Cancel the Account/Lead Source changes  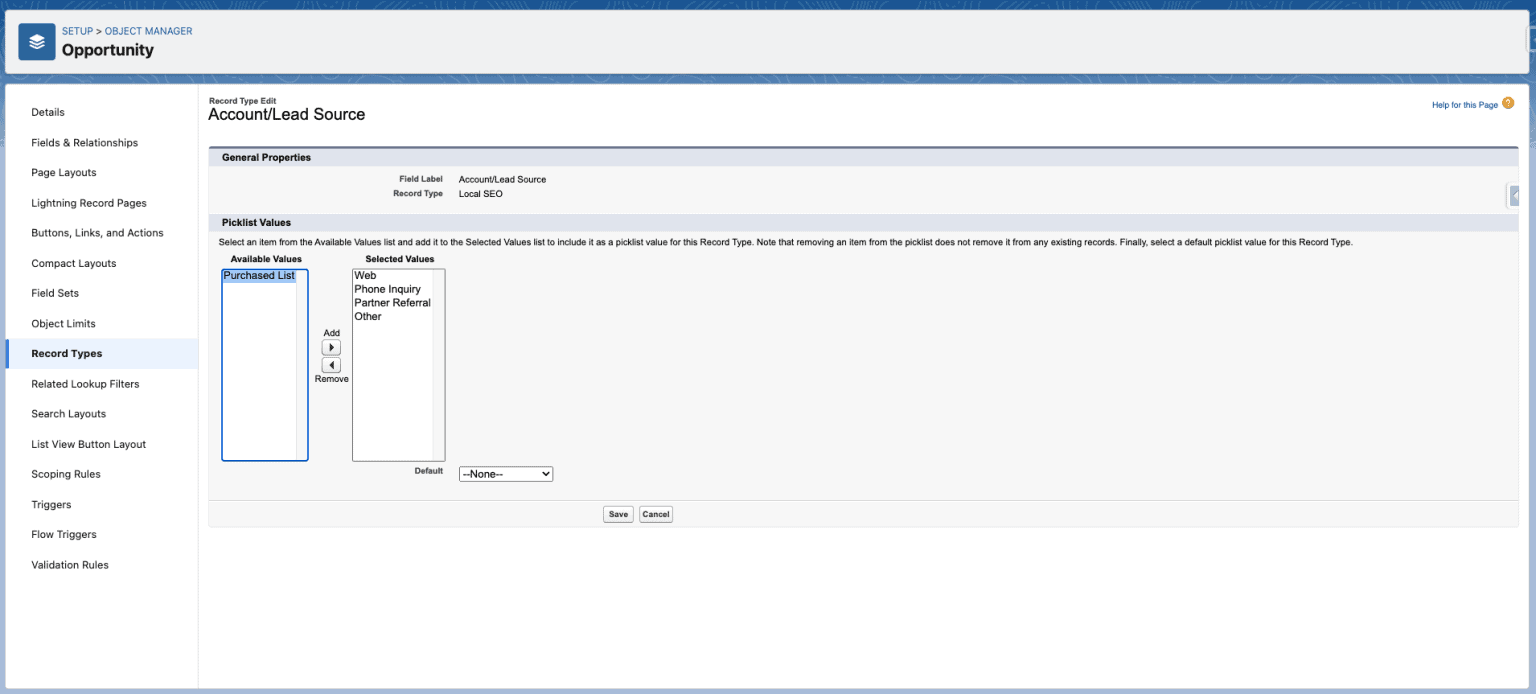(x=655, y=513)
